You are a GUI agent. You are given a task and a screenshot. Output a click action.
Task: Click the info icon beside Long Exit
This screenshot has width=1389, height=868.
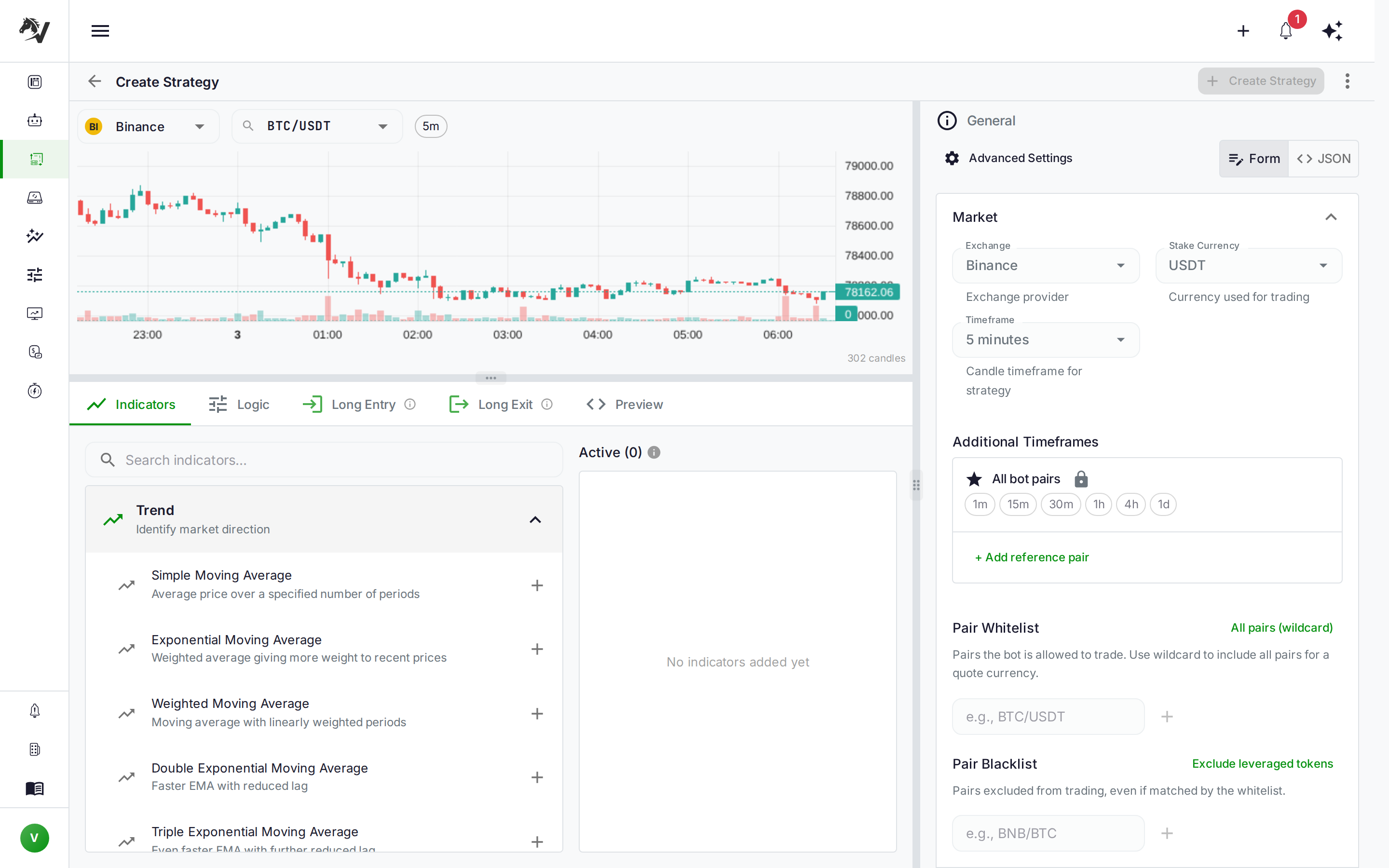pos(547,404)
